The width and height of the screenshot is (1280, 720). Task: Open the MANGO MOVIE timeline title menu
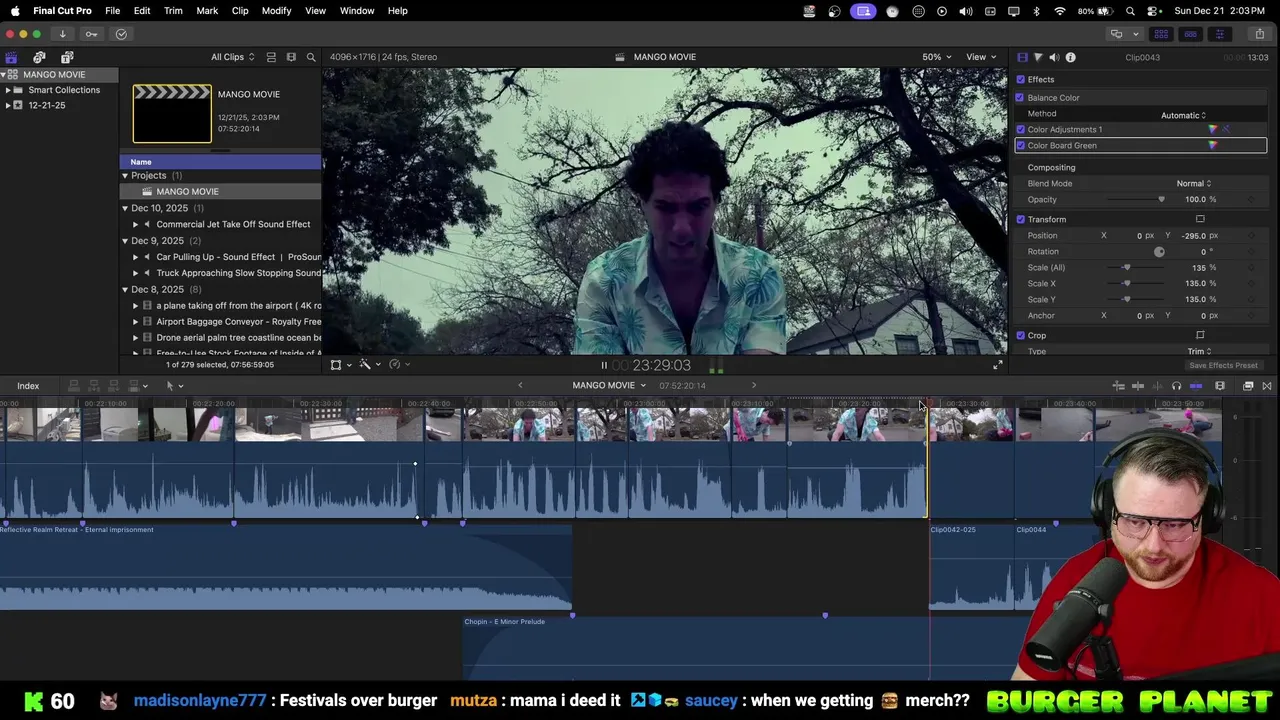pyautogui.click(x=609, y=386)
